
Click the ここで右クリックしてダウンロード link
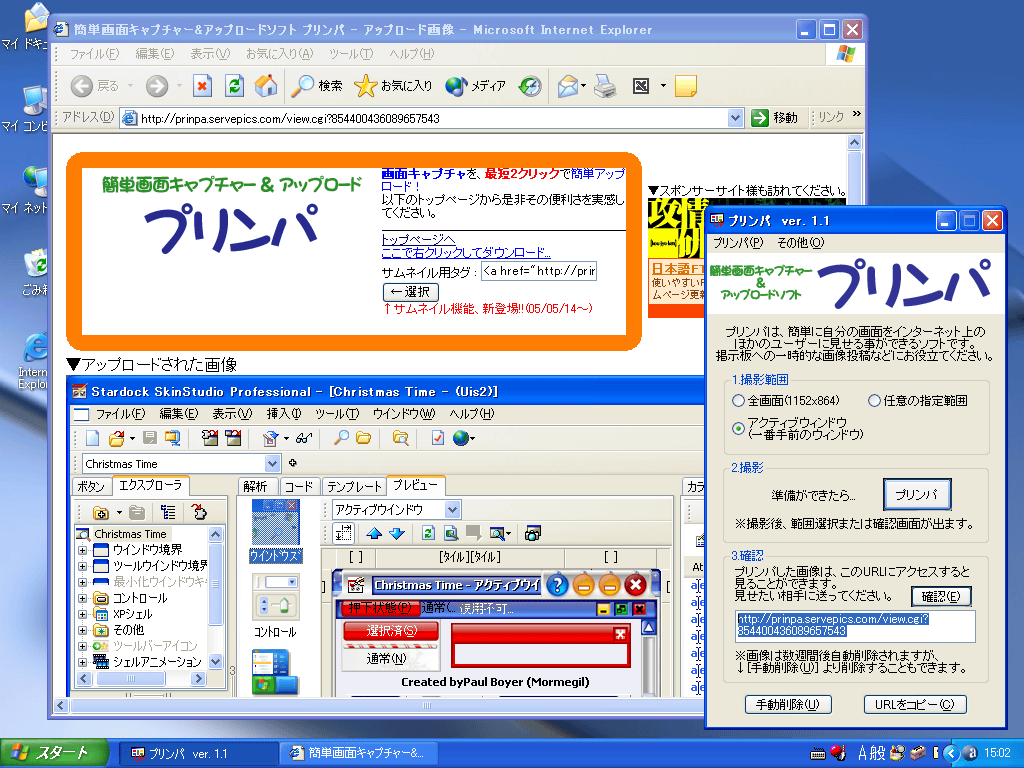tap(466, 253)
